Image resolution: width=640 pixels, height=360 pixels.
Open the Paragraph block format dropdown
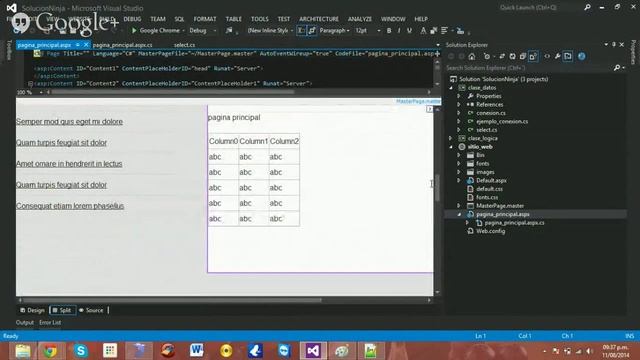334,31
